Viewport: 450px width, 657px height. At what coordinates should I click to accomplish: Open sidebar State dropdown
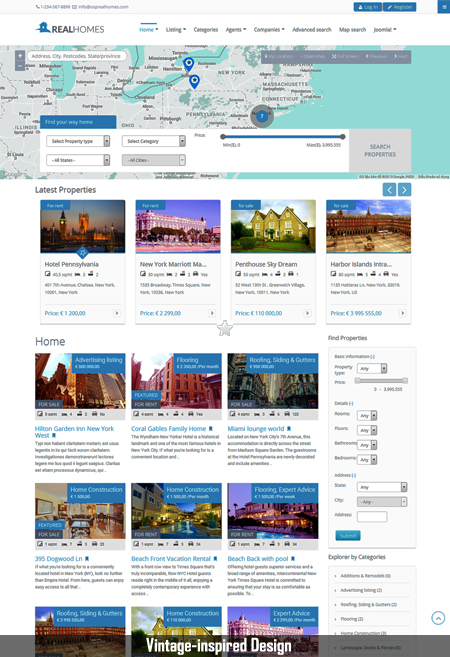point(382,487)
